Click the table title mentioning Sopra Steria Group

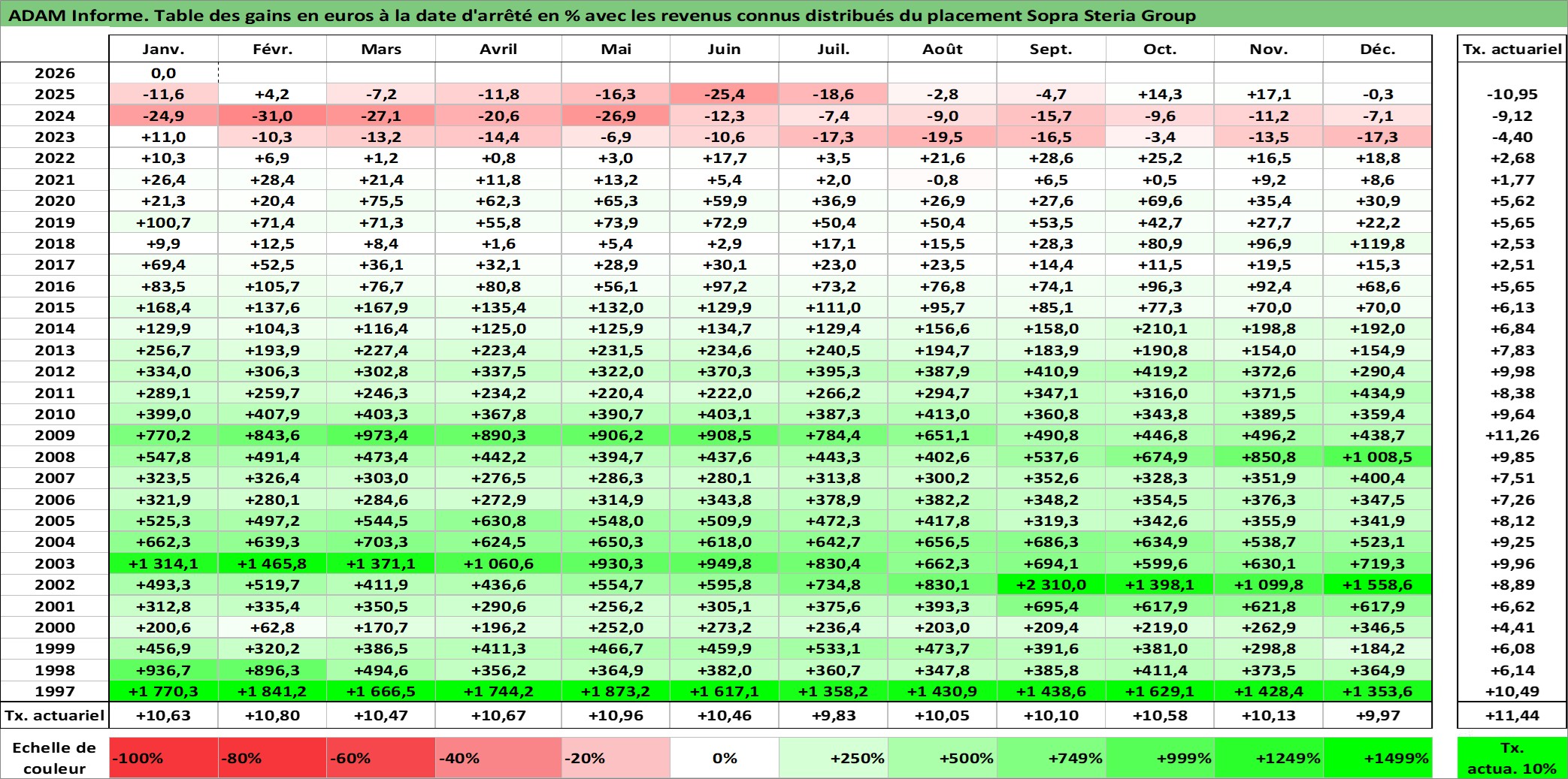tap(601, 15)
